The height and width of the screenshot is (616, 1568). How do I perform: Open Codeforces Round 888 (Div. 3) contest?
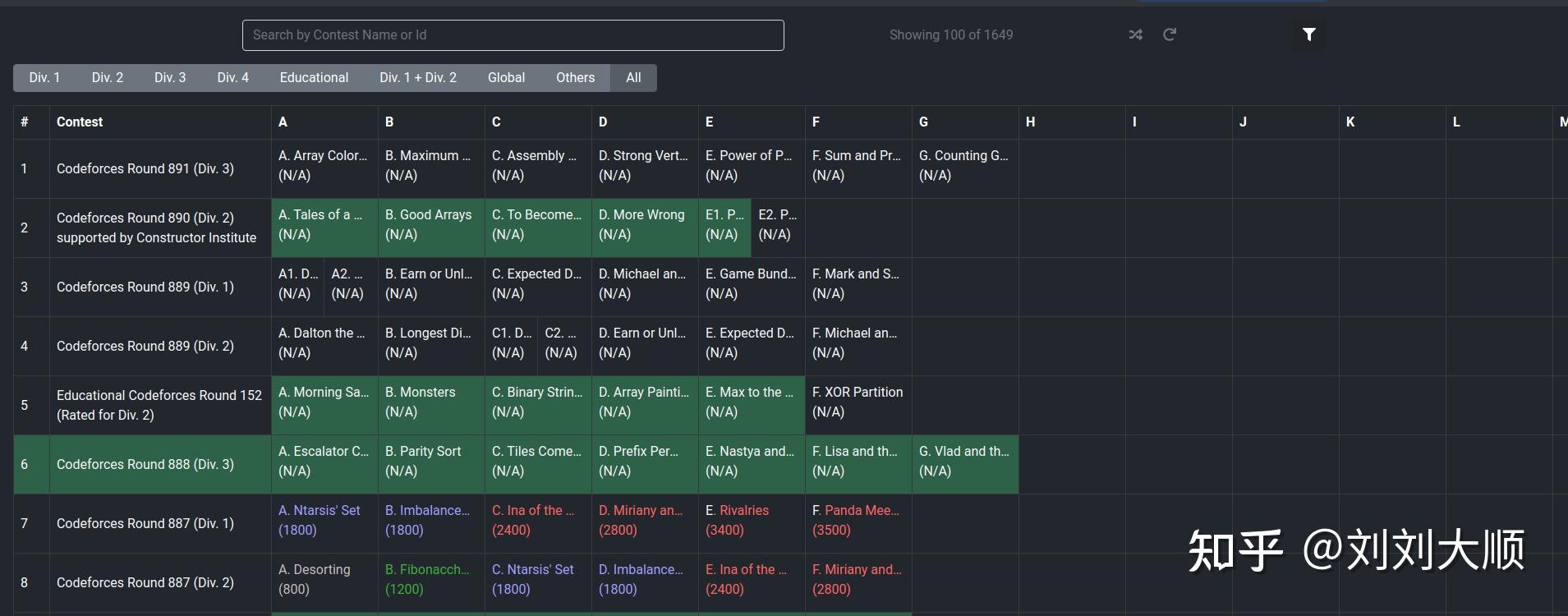[x=145, y=464]
